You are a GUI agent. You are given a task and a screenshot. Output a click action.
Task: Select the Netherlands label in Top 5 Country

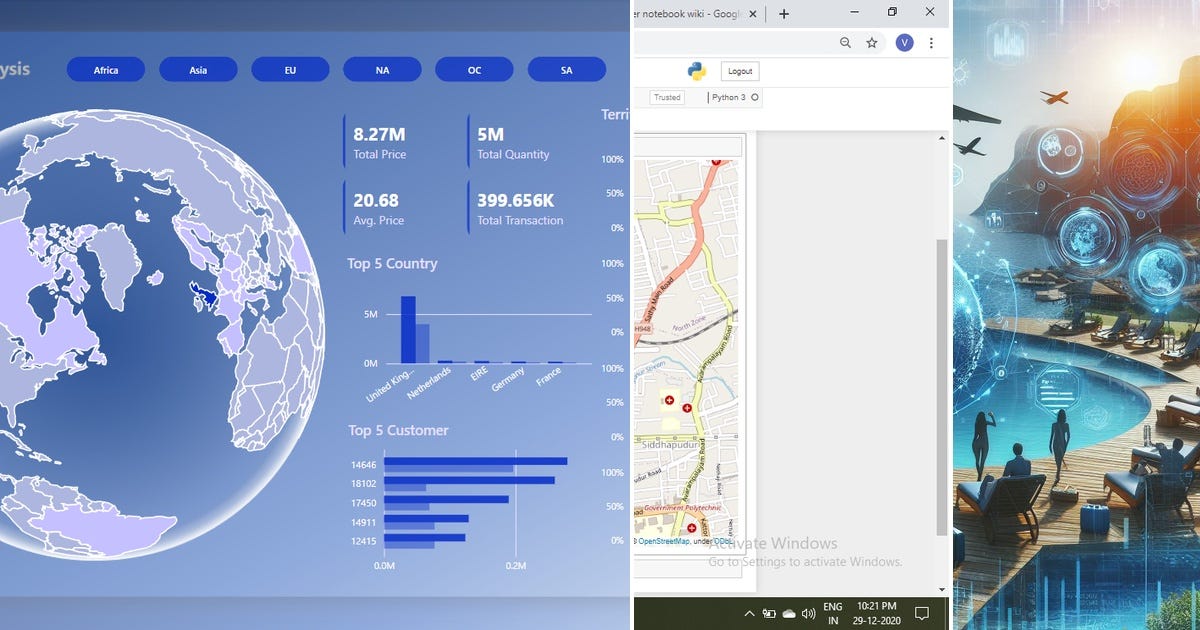(x=431, y=383)
